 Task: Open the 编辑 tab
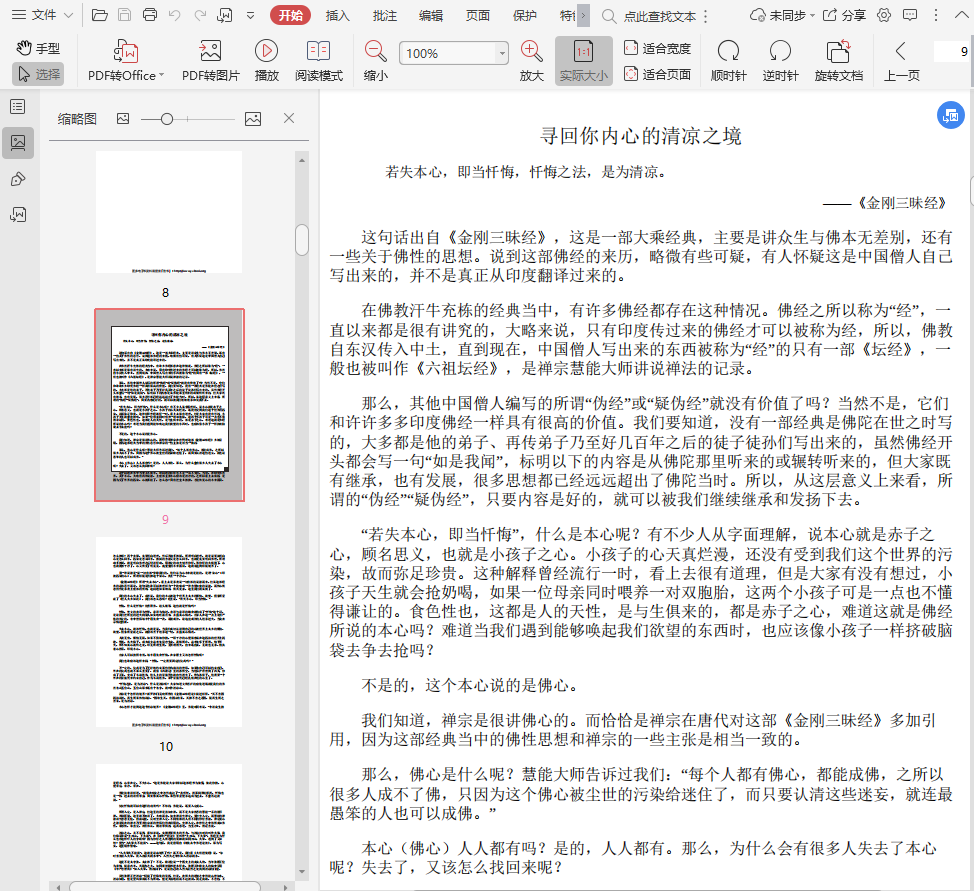pos(430,16)
